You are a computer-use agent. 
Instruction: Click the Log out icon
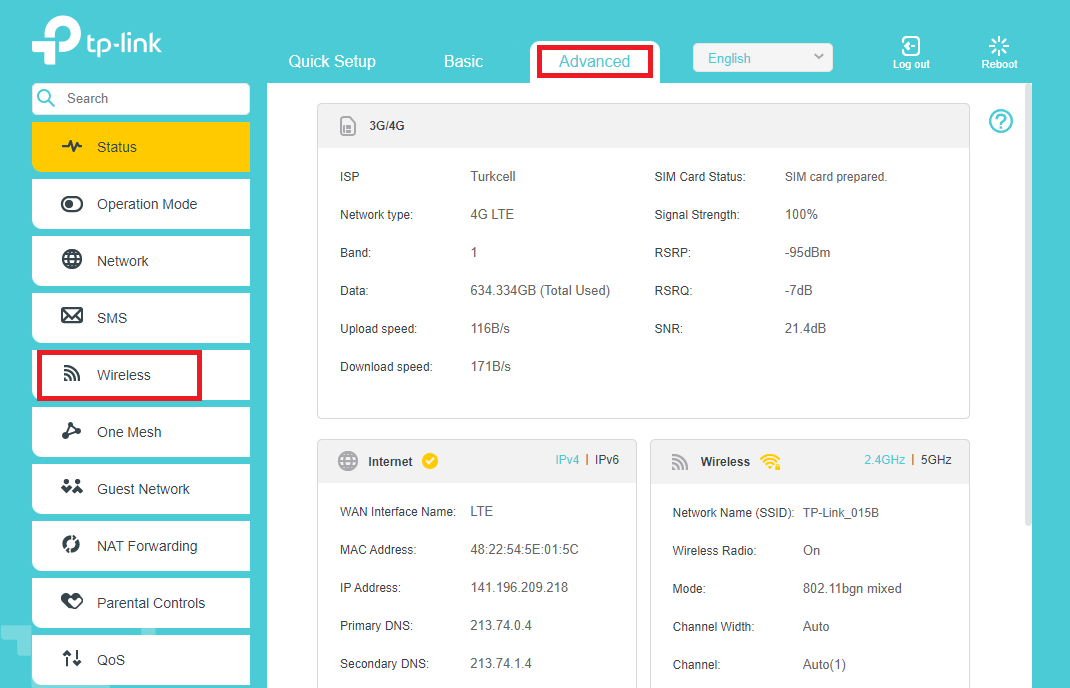[x=910, y=46]
